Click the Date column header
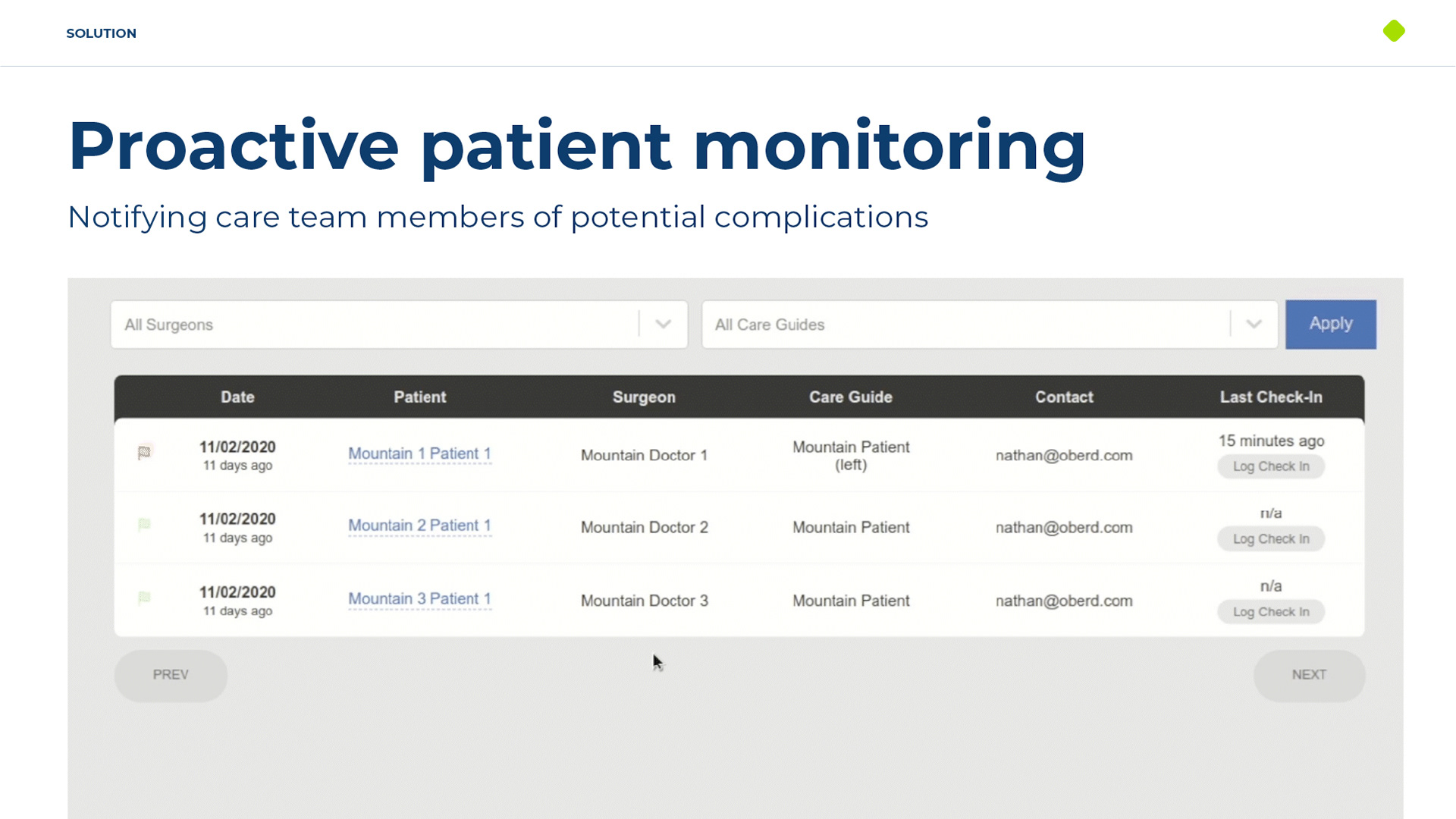Viewport: 1456px width, 819px height. pos(237,397)
